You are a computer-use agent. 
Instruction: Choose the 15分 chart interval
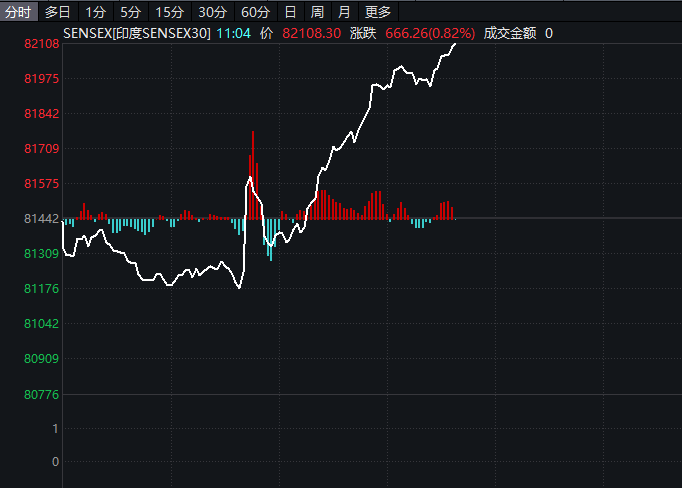(x=169, y=12)
